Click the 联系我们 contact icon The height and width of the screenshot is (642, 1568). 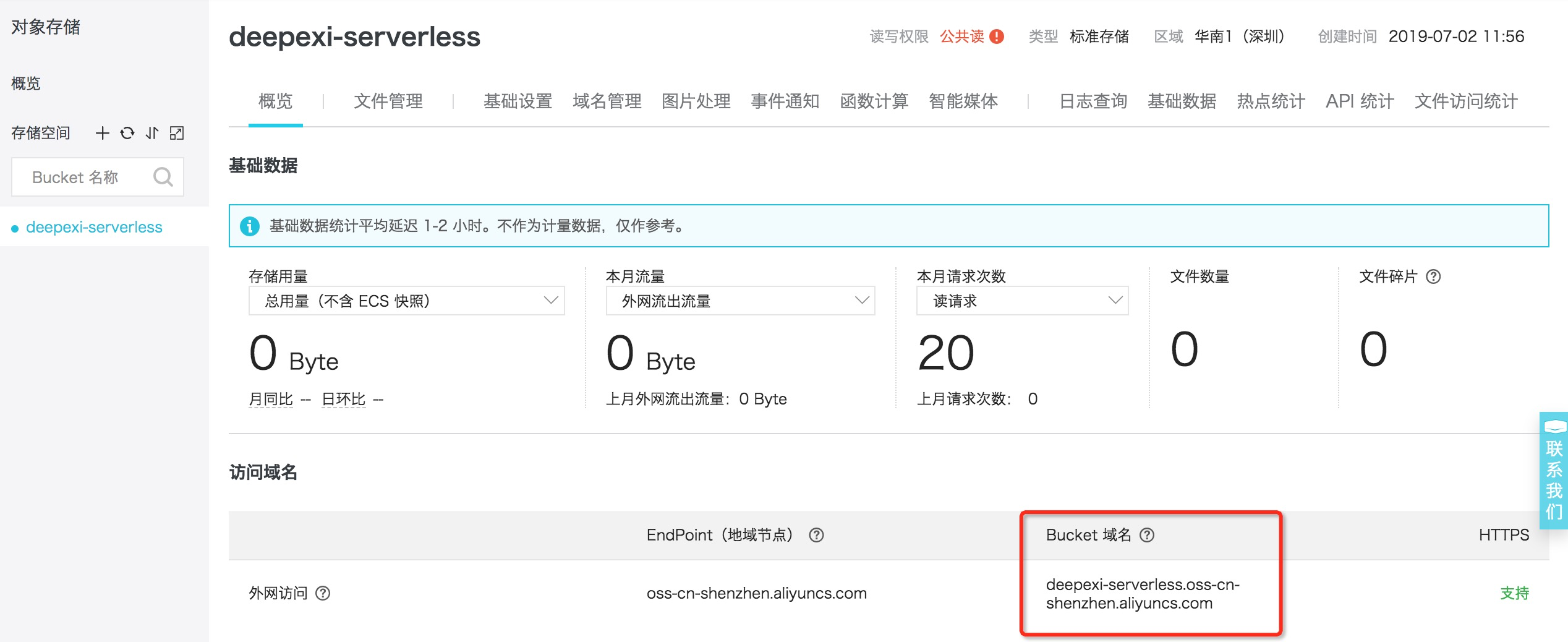1554,426
